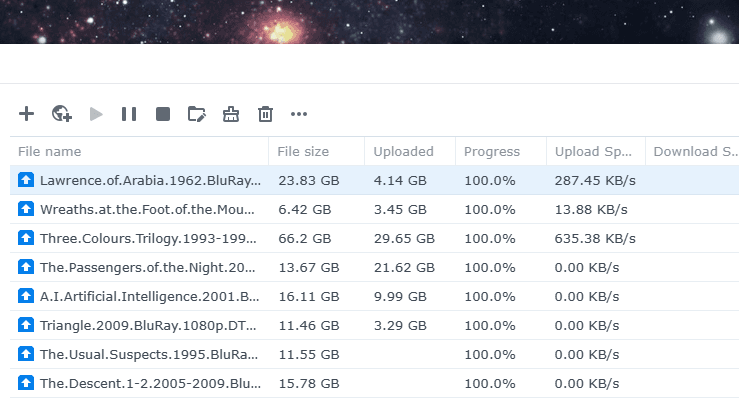This screenshot has height=399, width=739.
Task: Open the edit destination folder icon
Action: (197, 114)
